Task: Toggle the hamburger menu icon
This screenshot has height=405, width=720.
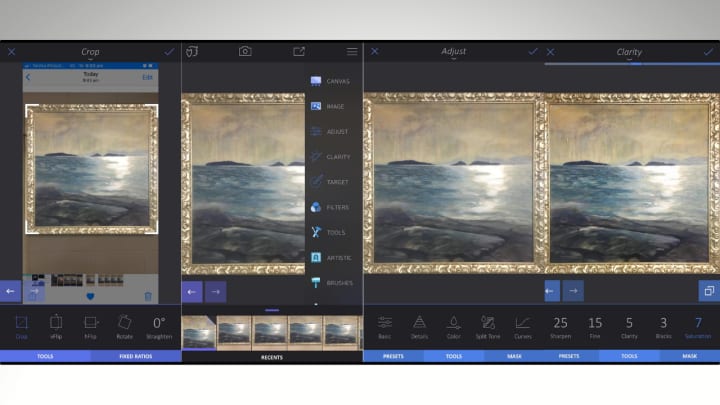Action: 352,51
